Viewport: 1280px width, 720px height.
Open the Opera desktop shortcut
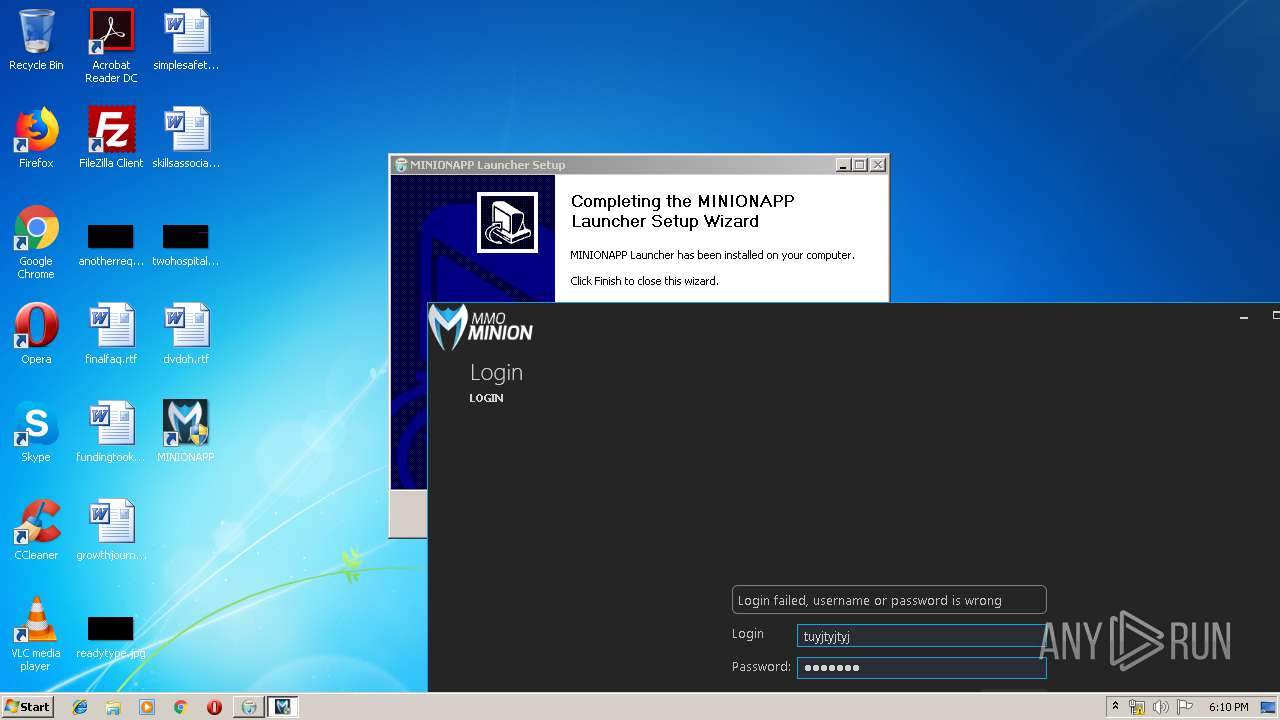[36, 335]
